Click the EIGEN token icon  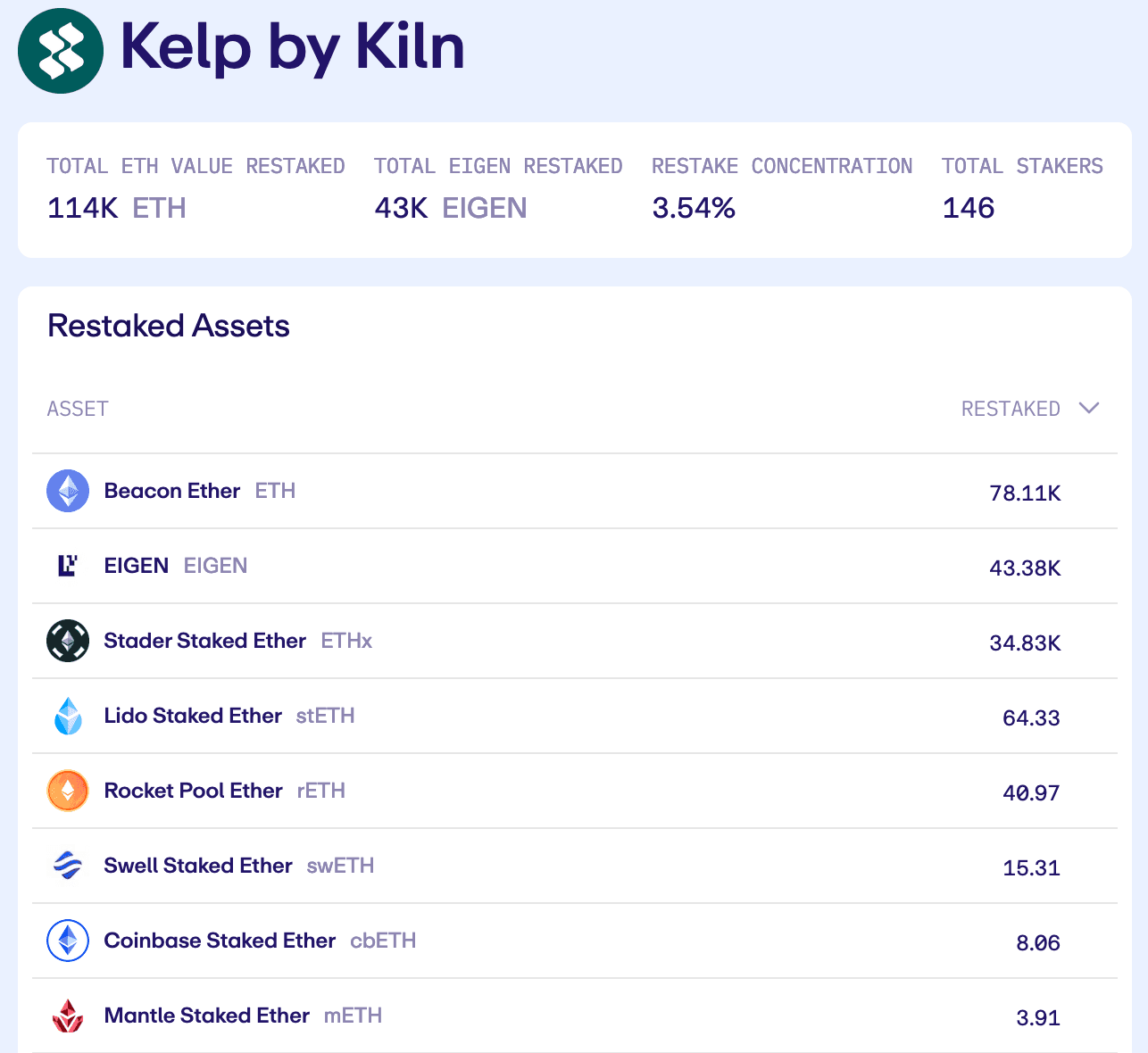coord(68,566)
